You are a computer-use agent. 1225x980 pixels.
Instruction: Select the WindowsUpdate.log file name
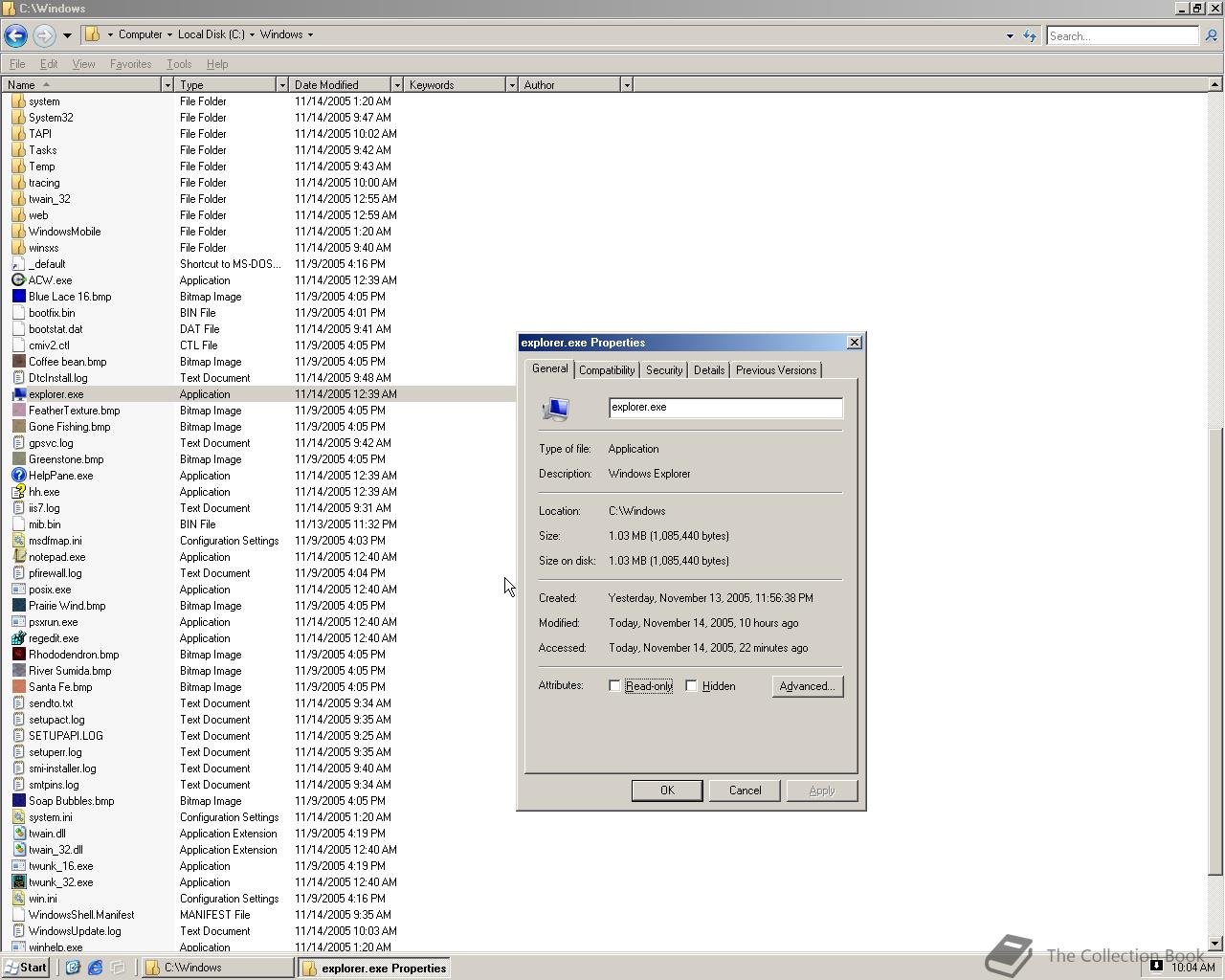[x=75, y=931]
